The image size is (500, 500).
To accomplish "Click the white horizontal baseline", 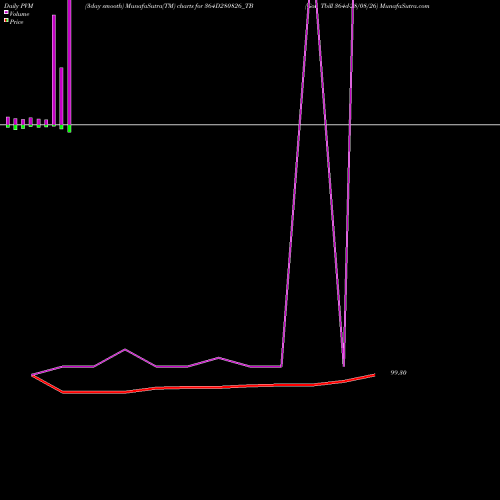I will click(250, 125).
